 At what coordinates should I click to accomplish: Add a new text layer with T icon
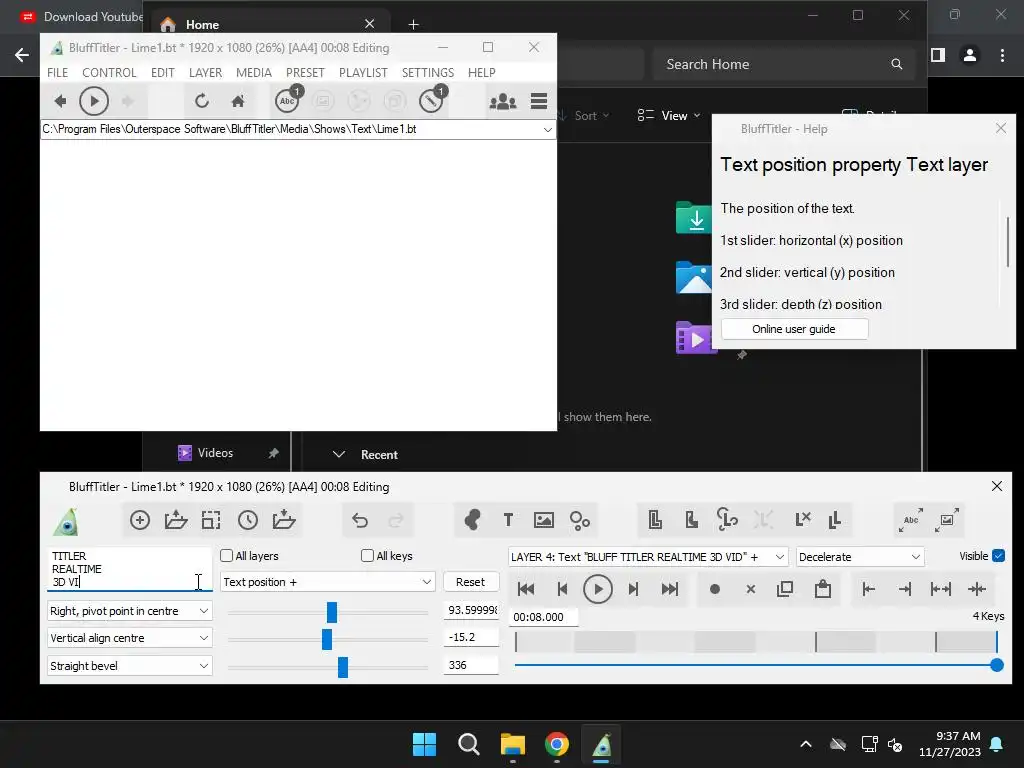pos(508,520)
